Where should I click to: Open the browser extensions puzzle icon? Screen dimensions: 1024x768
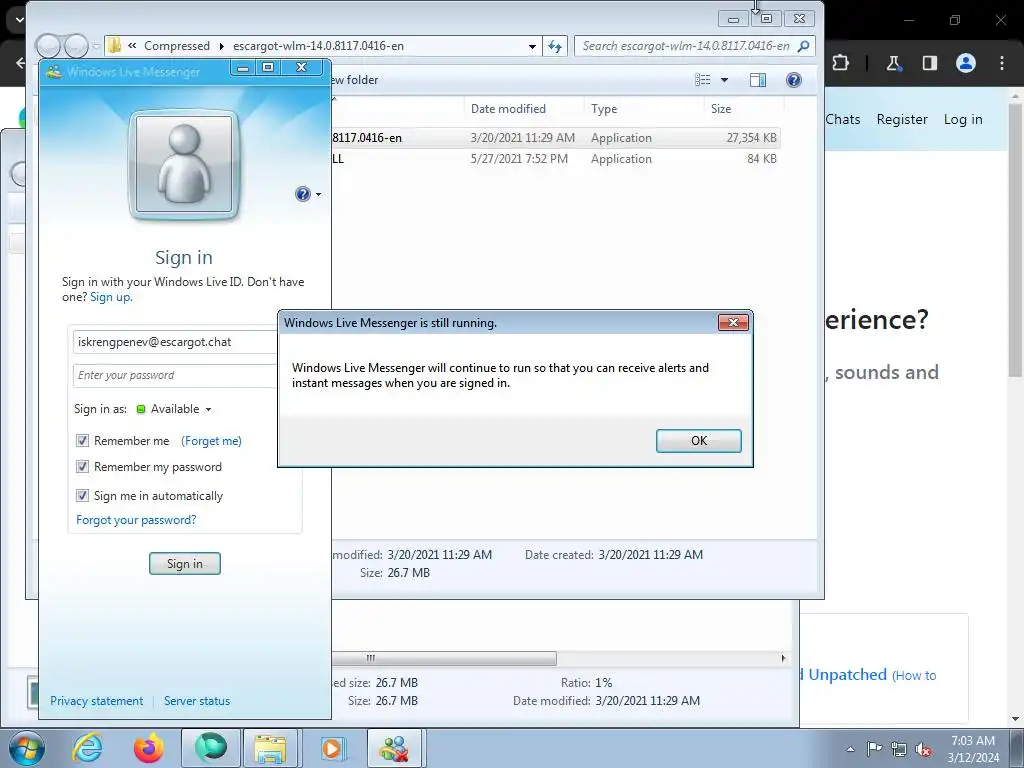point(840,63)
